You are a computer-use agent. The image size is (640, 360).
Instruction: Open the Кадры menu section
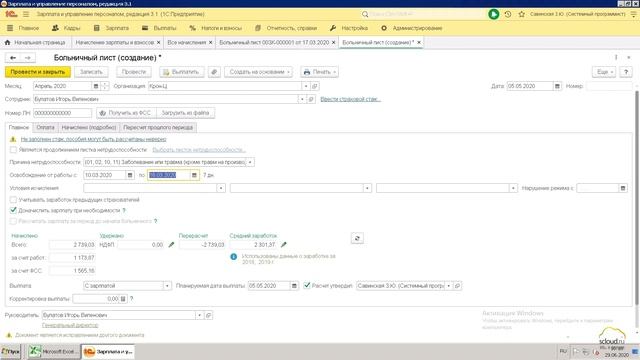(67, 28)
